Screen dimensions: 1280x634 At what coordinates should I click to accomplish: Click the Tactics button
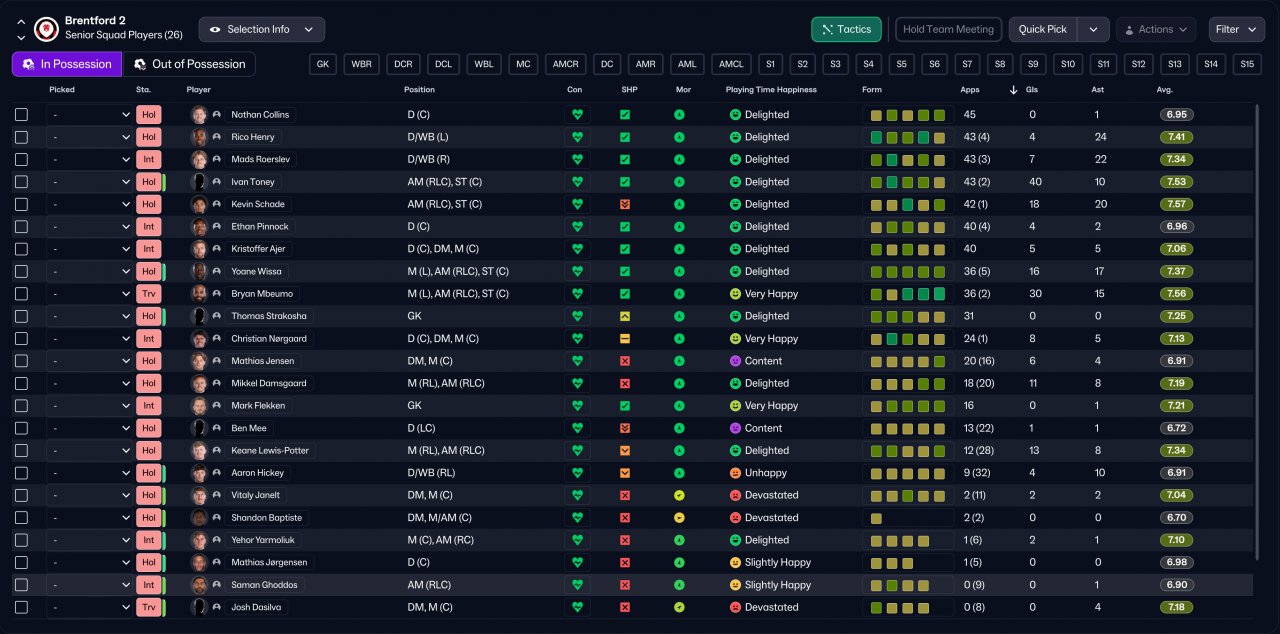[846, 29]
